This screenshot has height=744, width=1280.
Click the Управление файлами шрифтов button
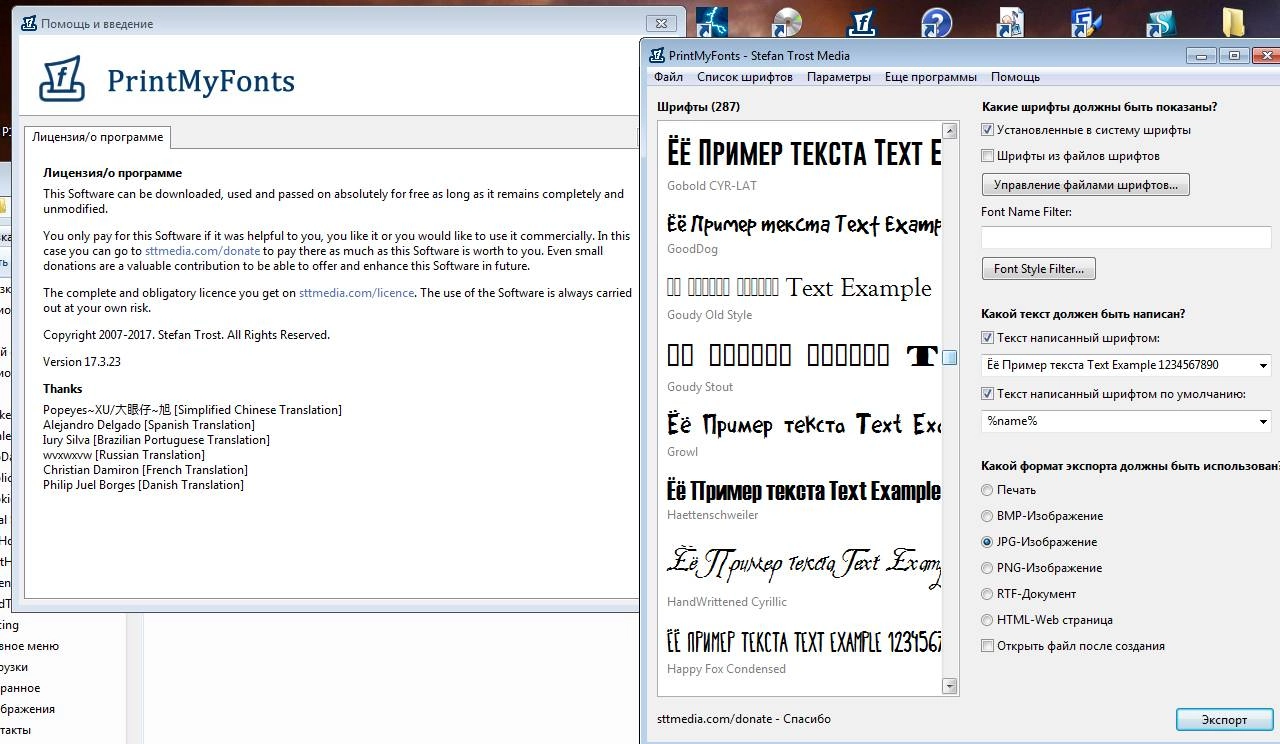(1085, 185)
